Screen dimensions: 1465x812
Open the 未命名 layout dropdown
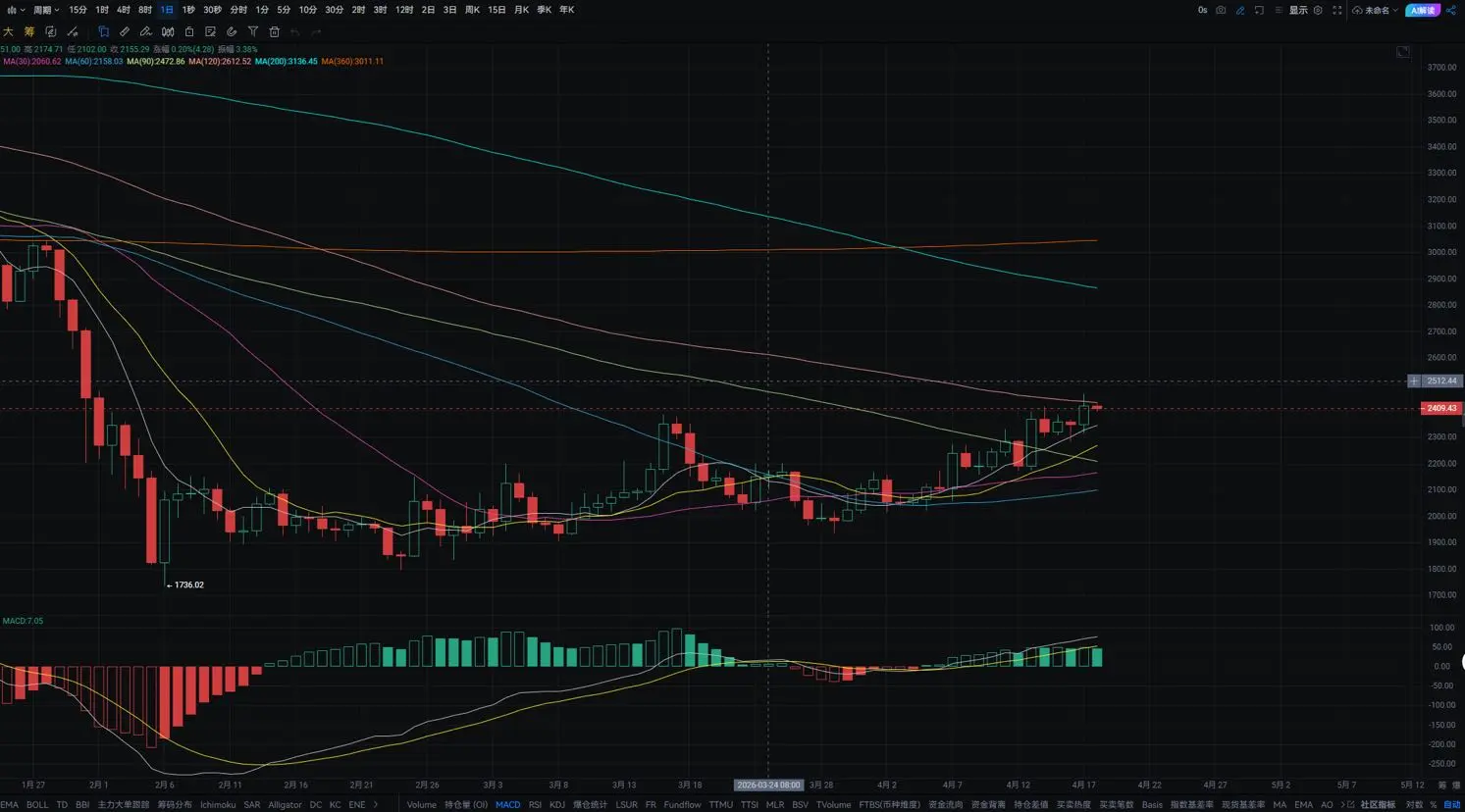(1376, 10)
